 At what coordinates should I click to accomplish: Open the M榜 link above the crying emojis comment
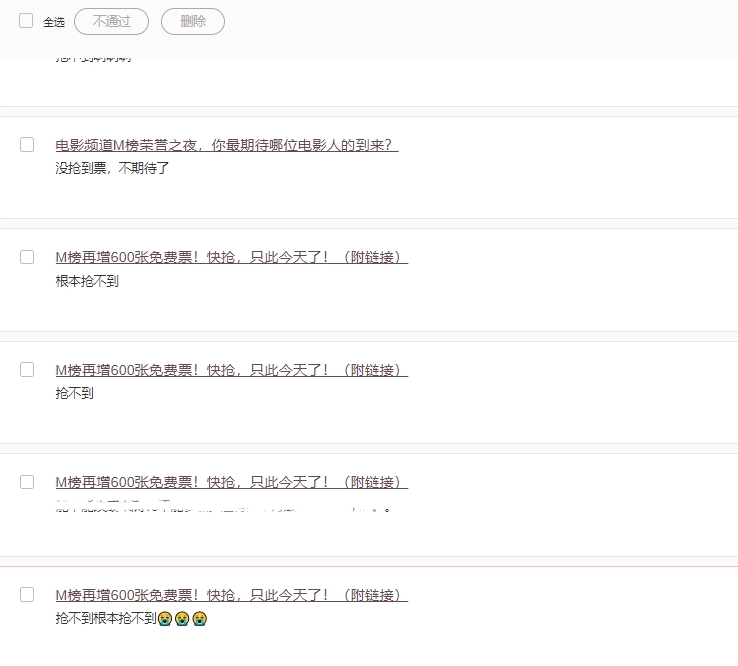pyautogui.click(x=231, y=595)
